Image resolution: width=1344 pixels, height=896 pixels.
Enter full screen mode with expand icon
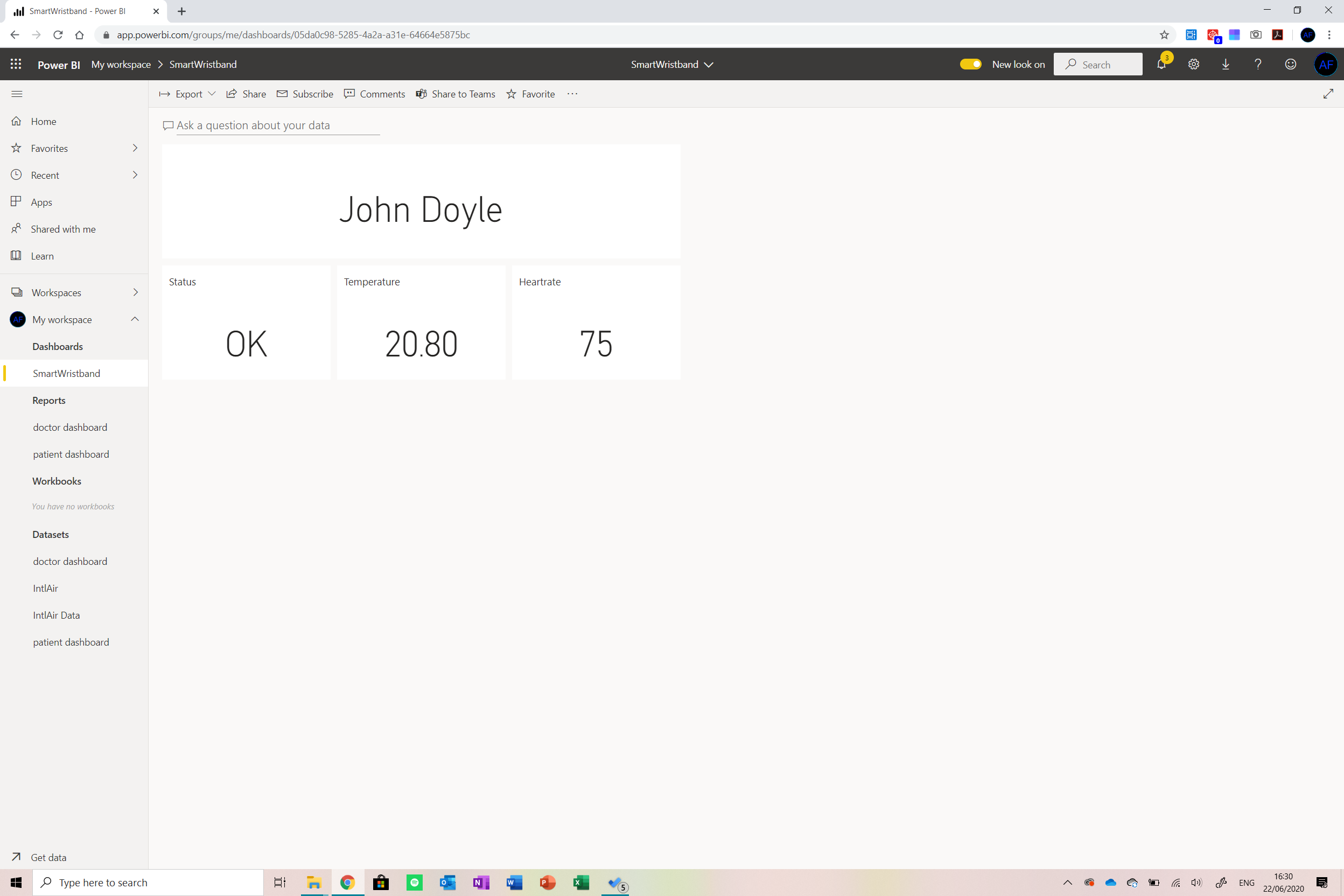1327,94
